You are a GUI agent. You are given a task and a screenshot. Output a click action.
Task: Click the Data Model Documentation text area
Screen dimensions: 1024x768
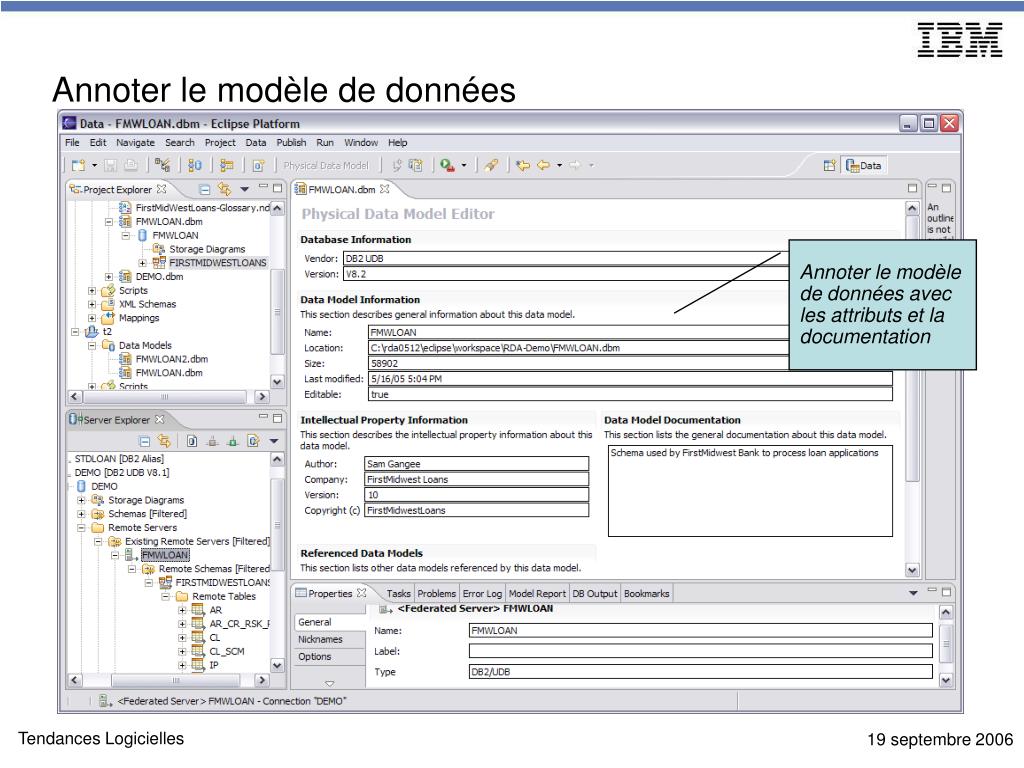coord(750,491)
